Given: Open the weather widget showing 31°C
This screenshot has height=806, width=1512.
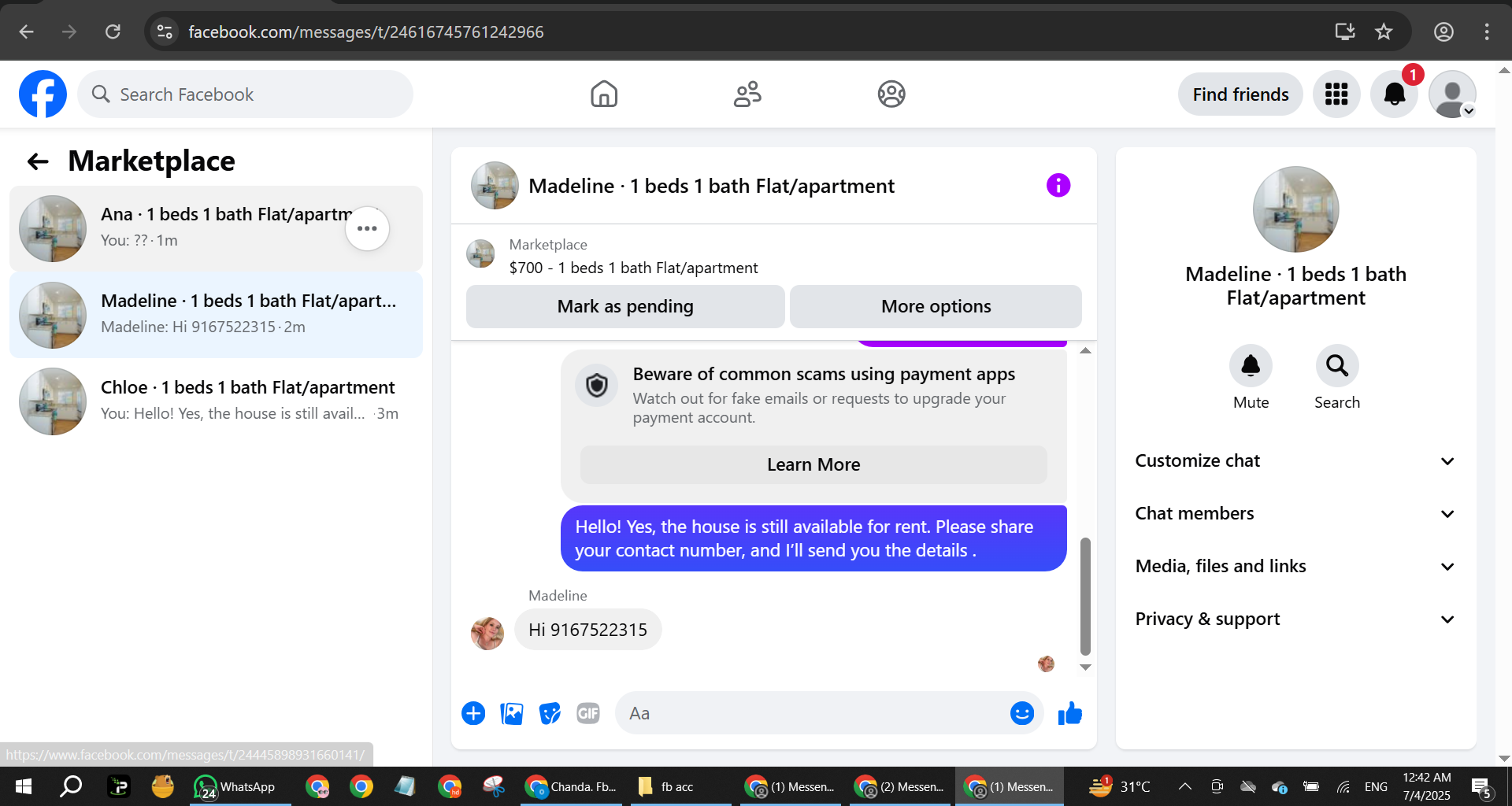Looking at the screenshot, I should pos(1120,786).
